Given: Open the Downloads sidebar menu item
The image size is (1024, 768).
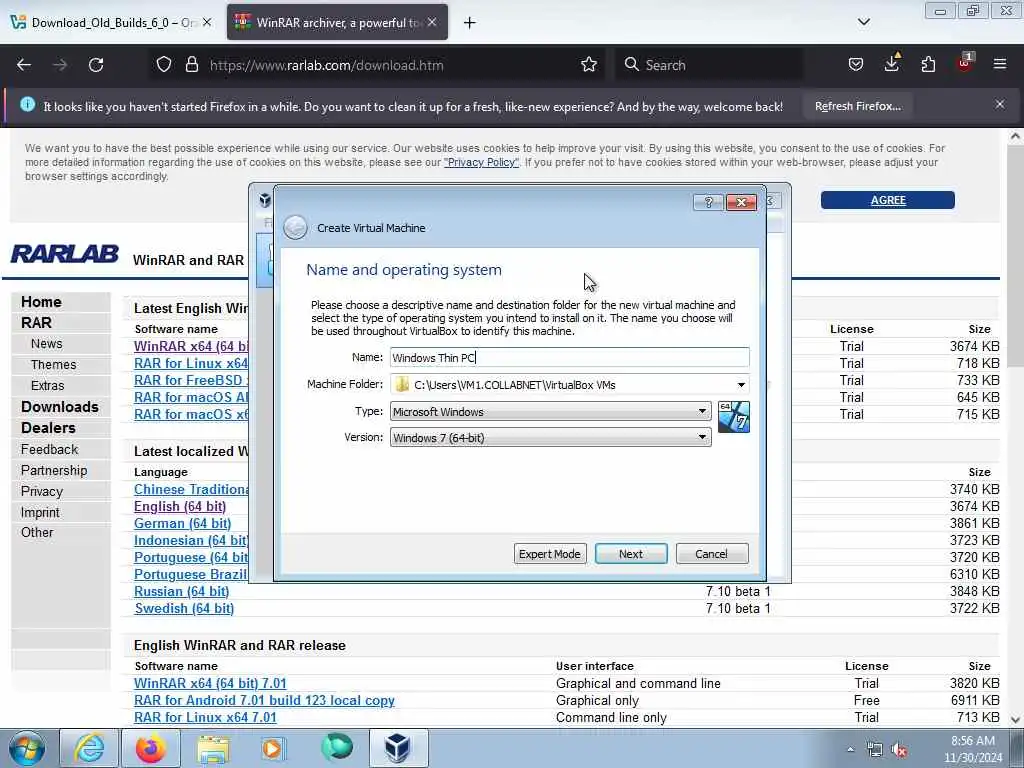Looking at the screenshot, I should [x=59, y=407].
